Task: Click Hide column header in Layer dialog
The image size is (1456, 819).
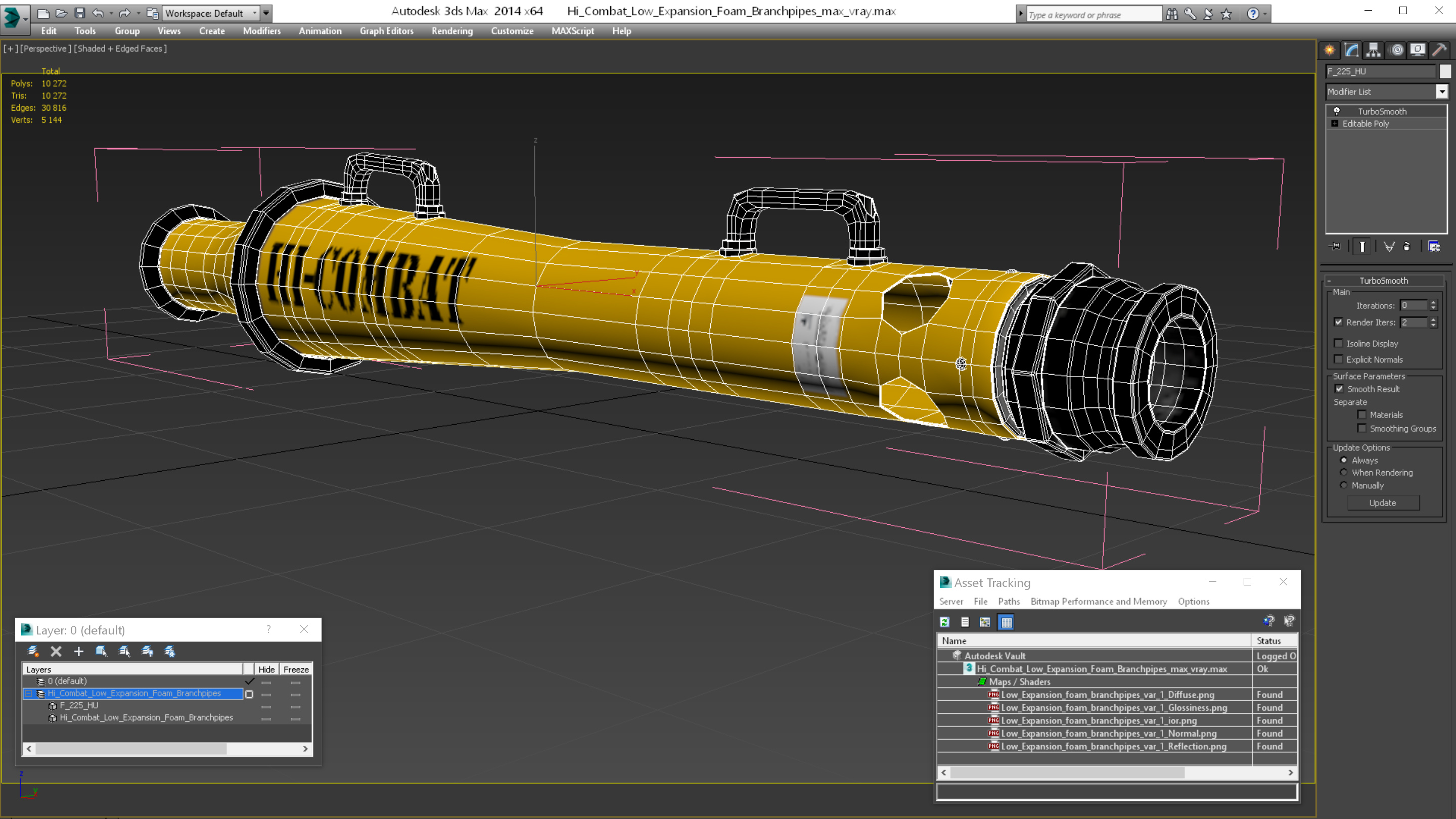Action: point(266,669)
